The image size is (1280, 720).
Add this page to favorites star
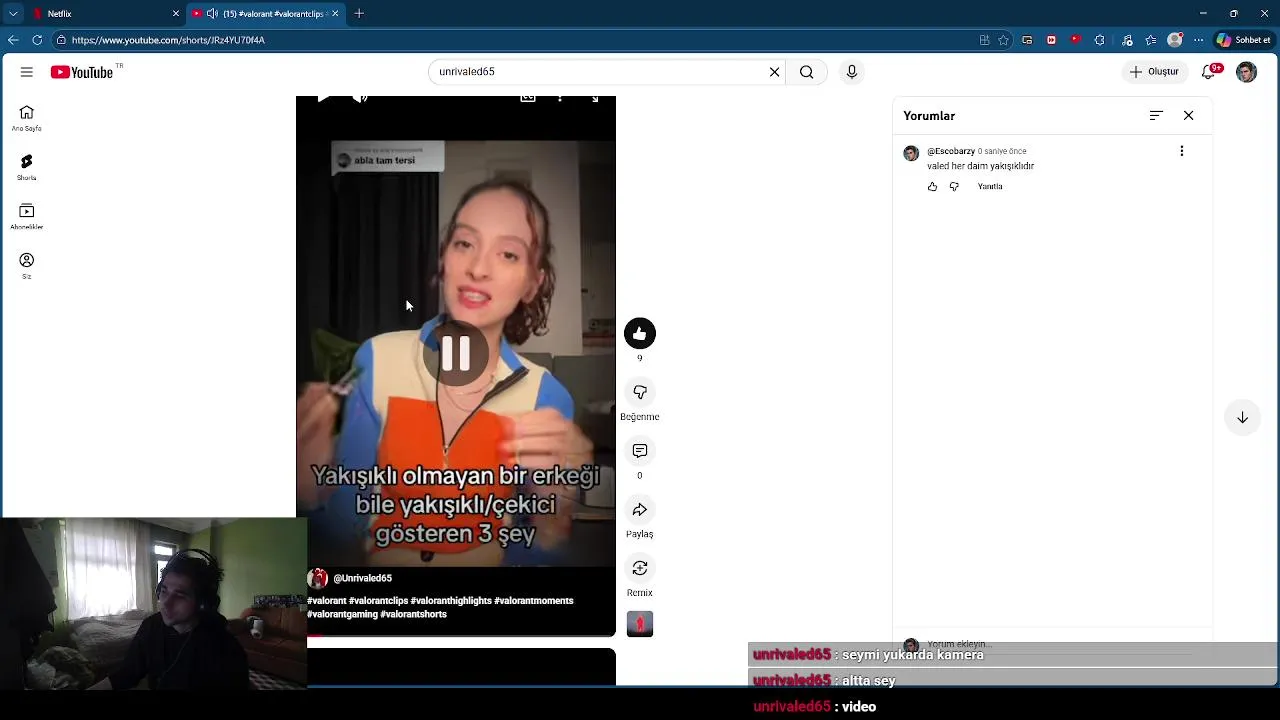tap(1003, 40)
